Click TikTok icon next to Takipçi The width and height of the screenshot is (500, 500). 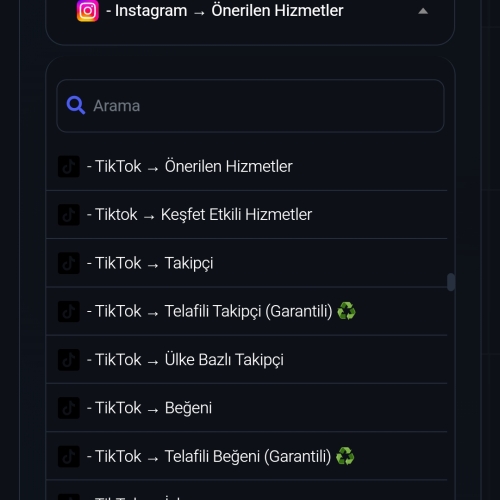[x=69, y=263]
